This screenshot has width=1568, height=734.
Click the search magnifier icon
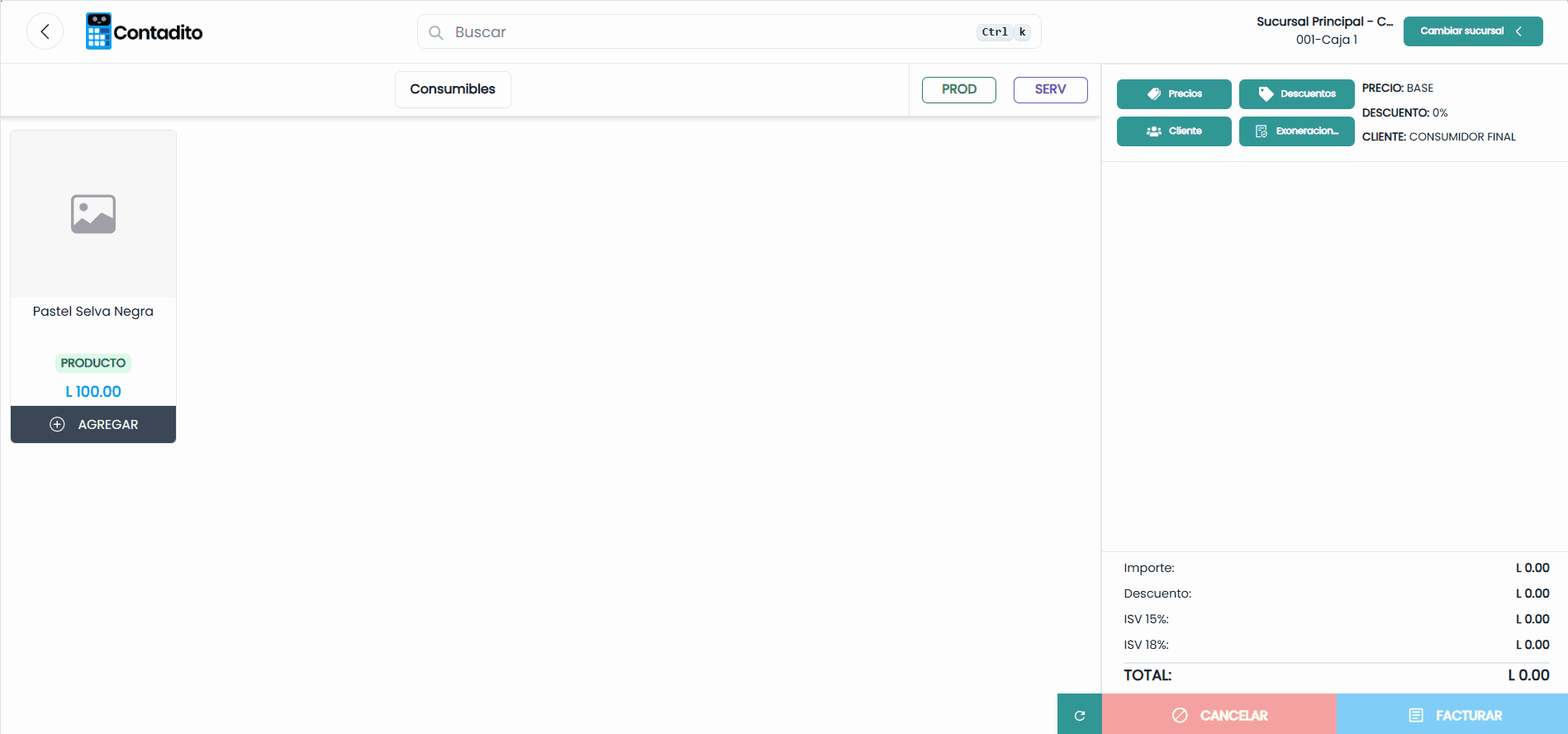click(435, 32)
